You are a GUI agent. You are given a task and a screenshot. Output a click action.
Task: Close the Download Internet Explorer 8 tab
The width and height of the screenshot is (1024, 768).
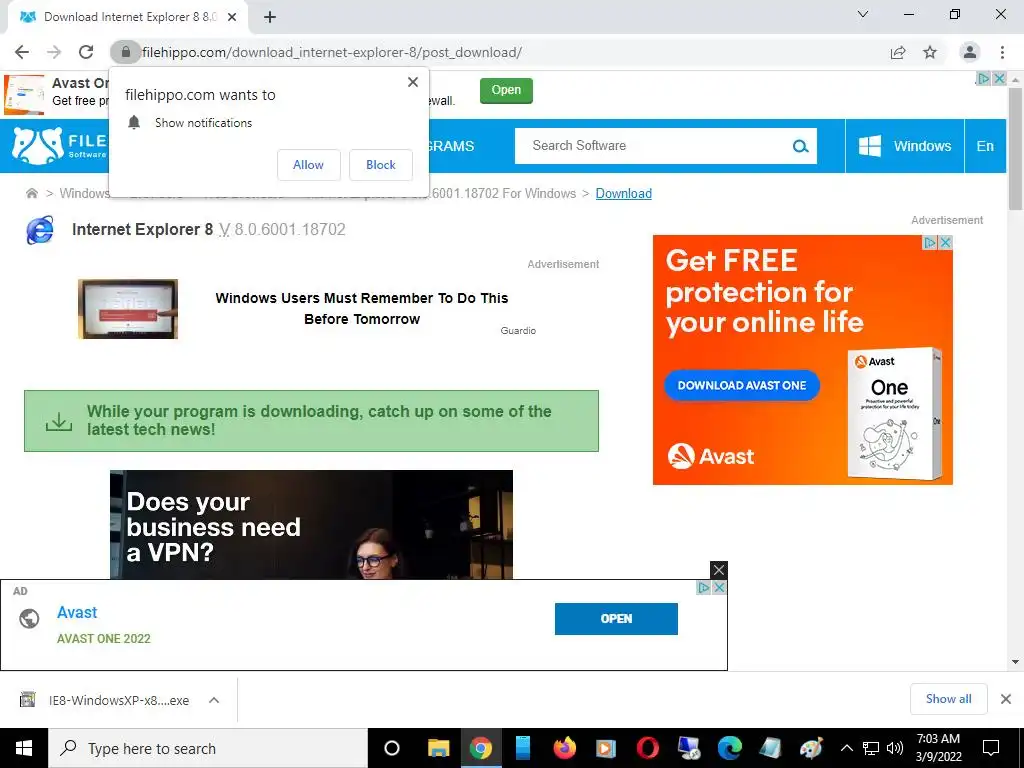coord(232,17)
